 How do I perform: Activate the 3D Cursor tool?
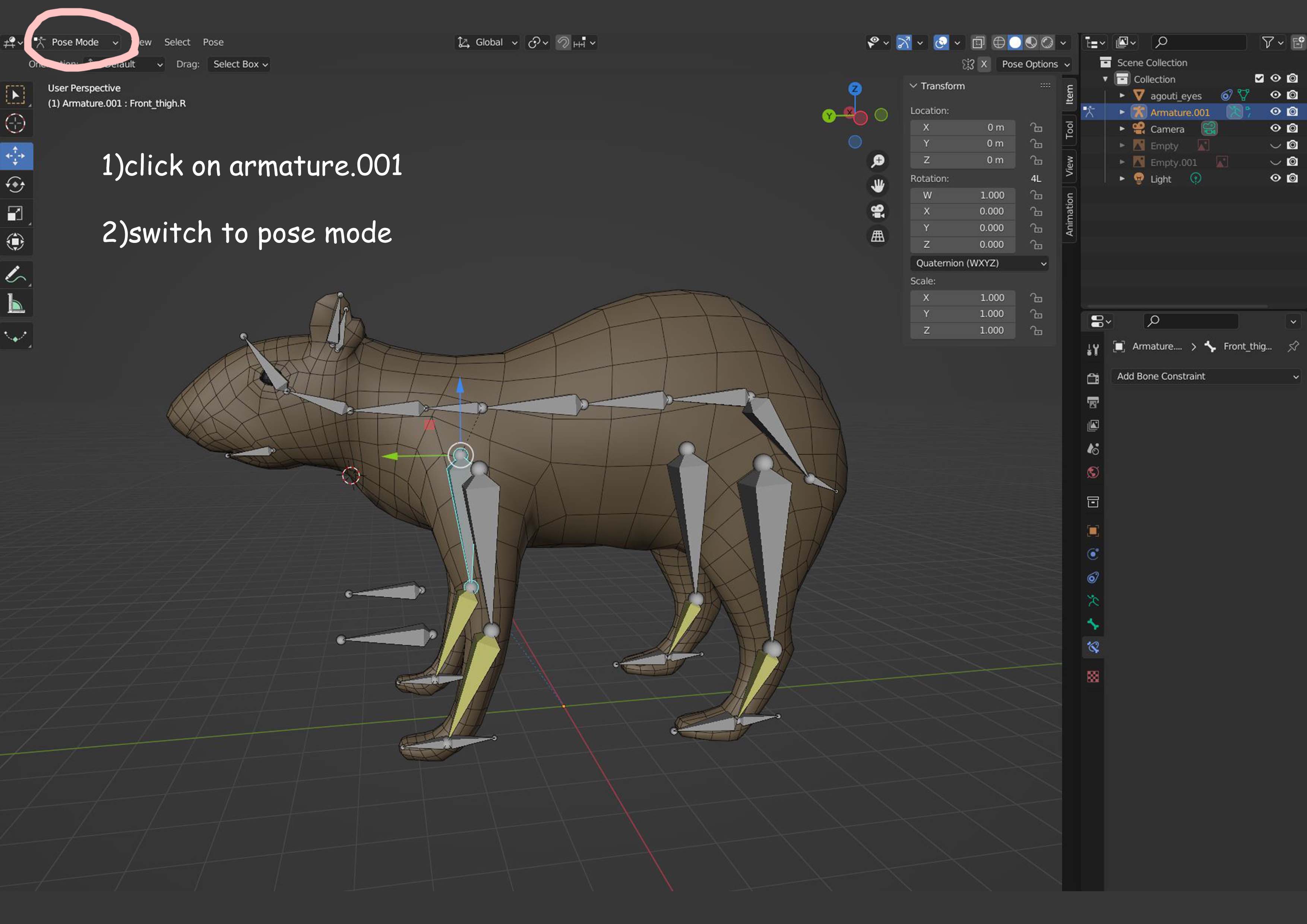(15, 124)
